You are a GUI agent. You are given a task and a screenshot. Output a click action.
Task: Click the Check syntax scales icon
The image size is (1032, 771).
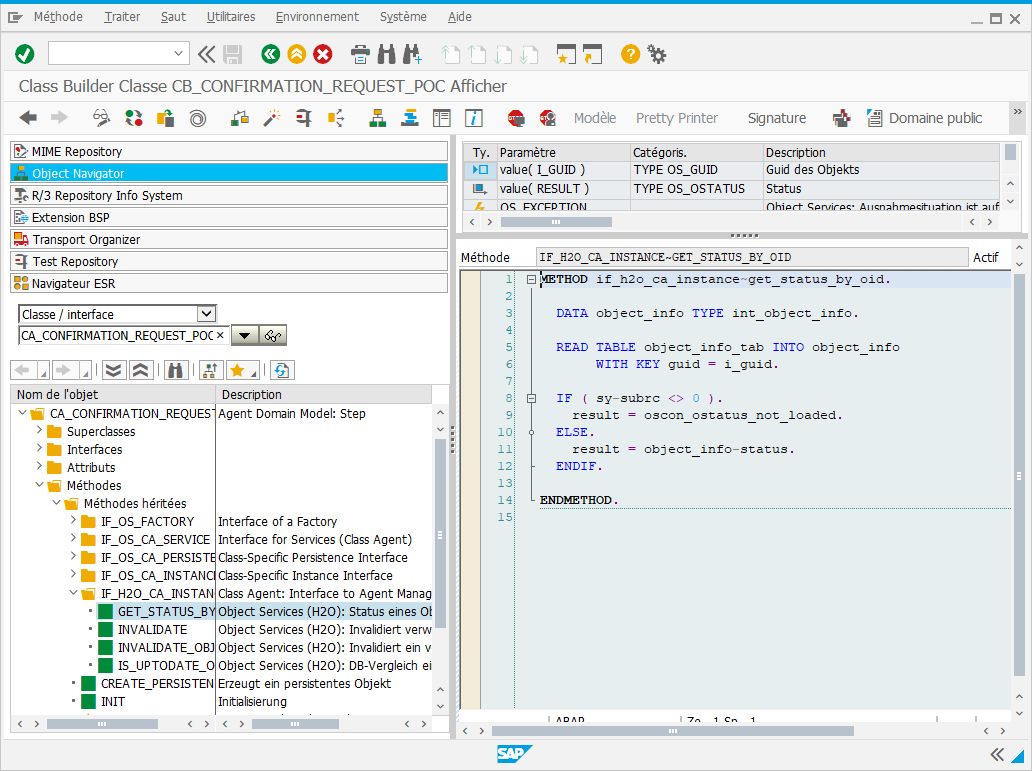[x=240, y=118]
